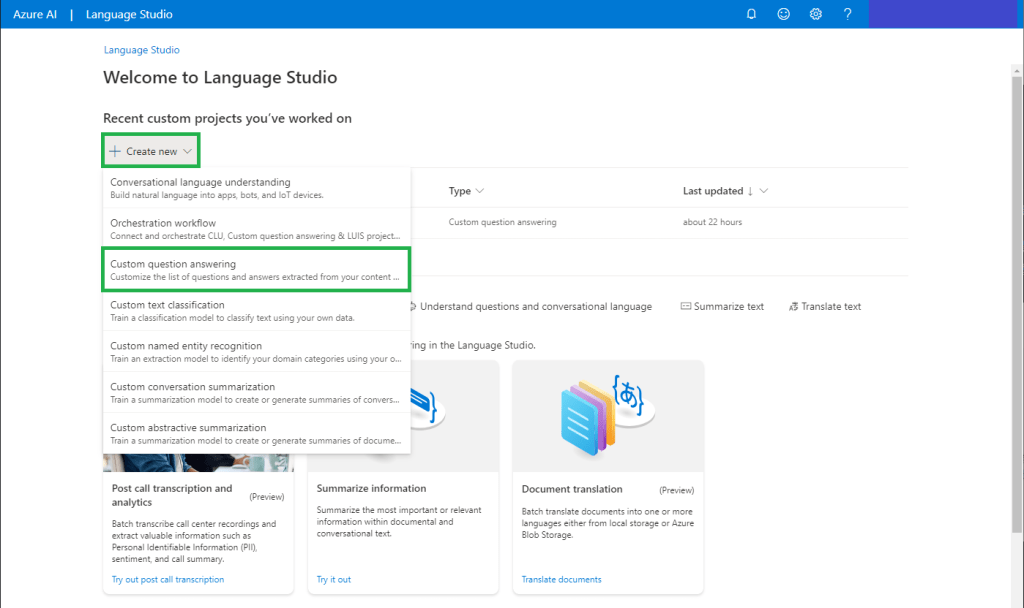Viewport: 1024px width, 608px height.
Task: Open the Language Studio breadcrumb link
Action: [x=141, y=50]
